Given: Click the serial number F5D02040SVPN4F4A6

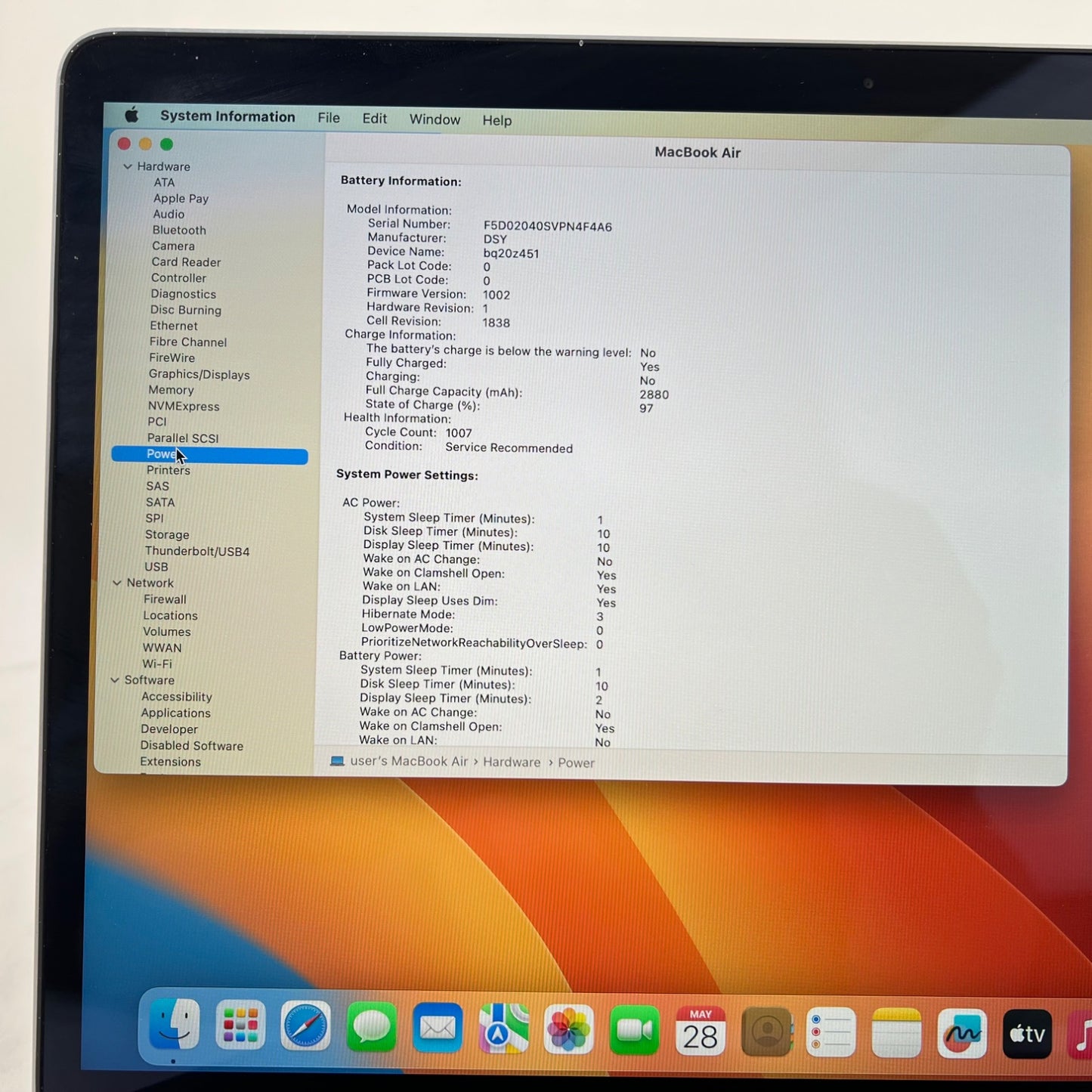Looking at the screenshot, I should (x=548, y=226).
